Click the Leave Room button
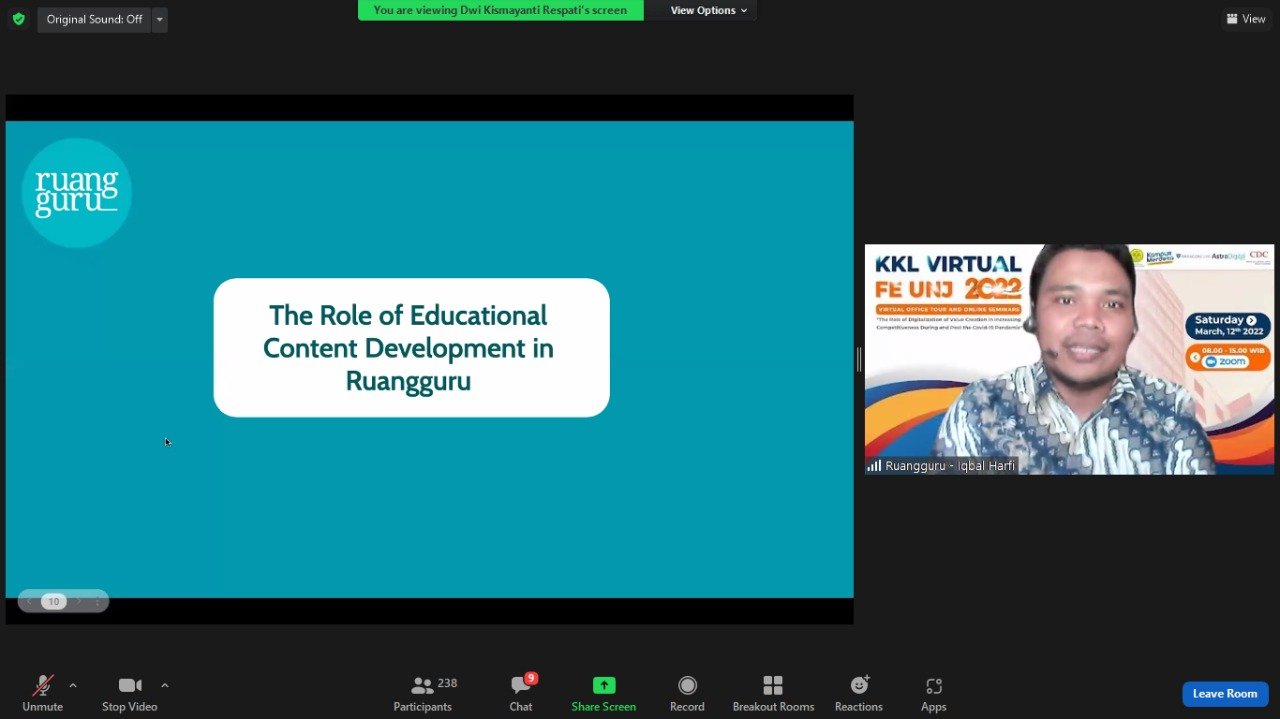 pos(1225,694)
